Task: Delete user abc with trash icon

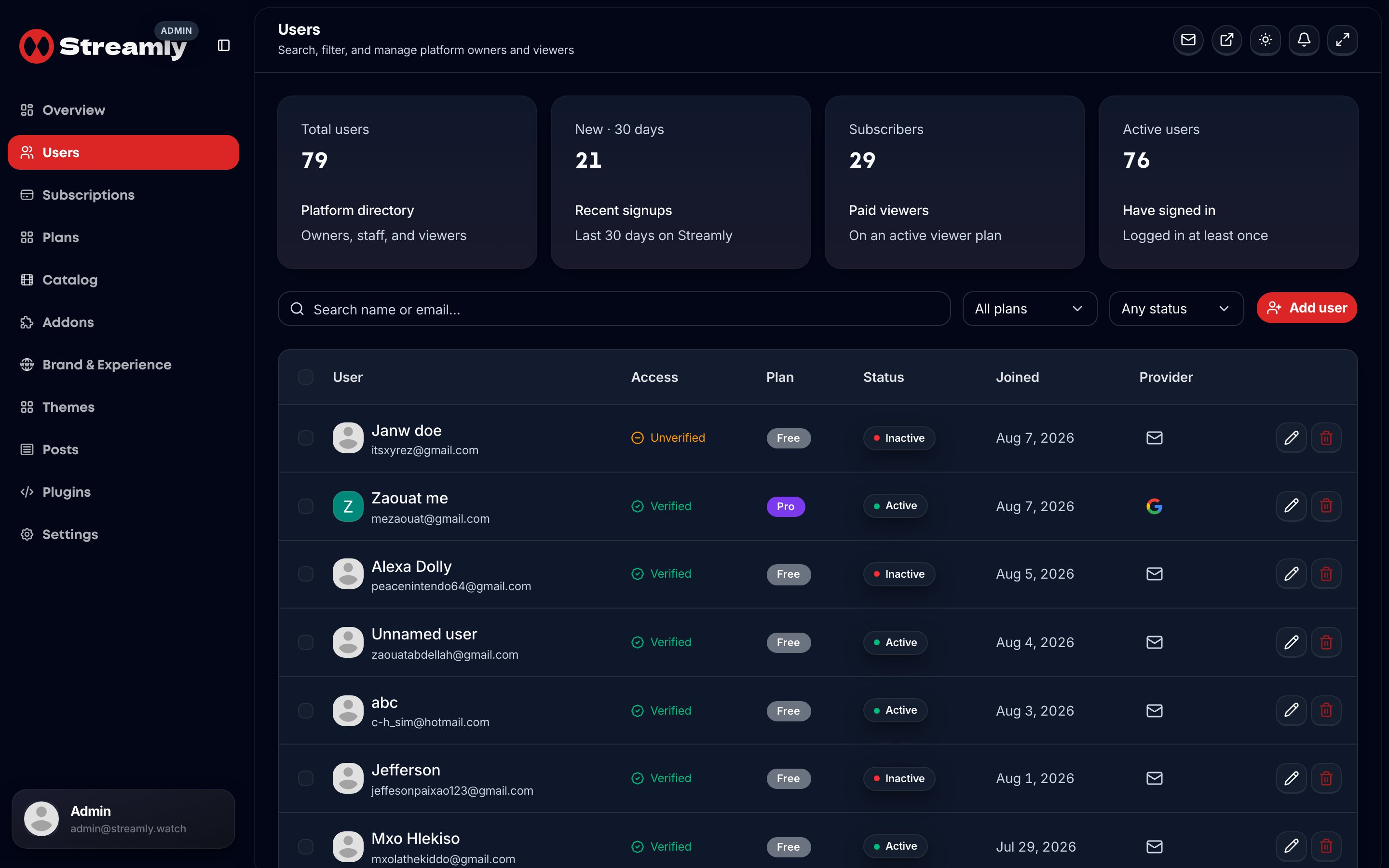Action: 1326,711
